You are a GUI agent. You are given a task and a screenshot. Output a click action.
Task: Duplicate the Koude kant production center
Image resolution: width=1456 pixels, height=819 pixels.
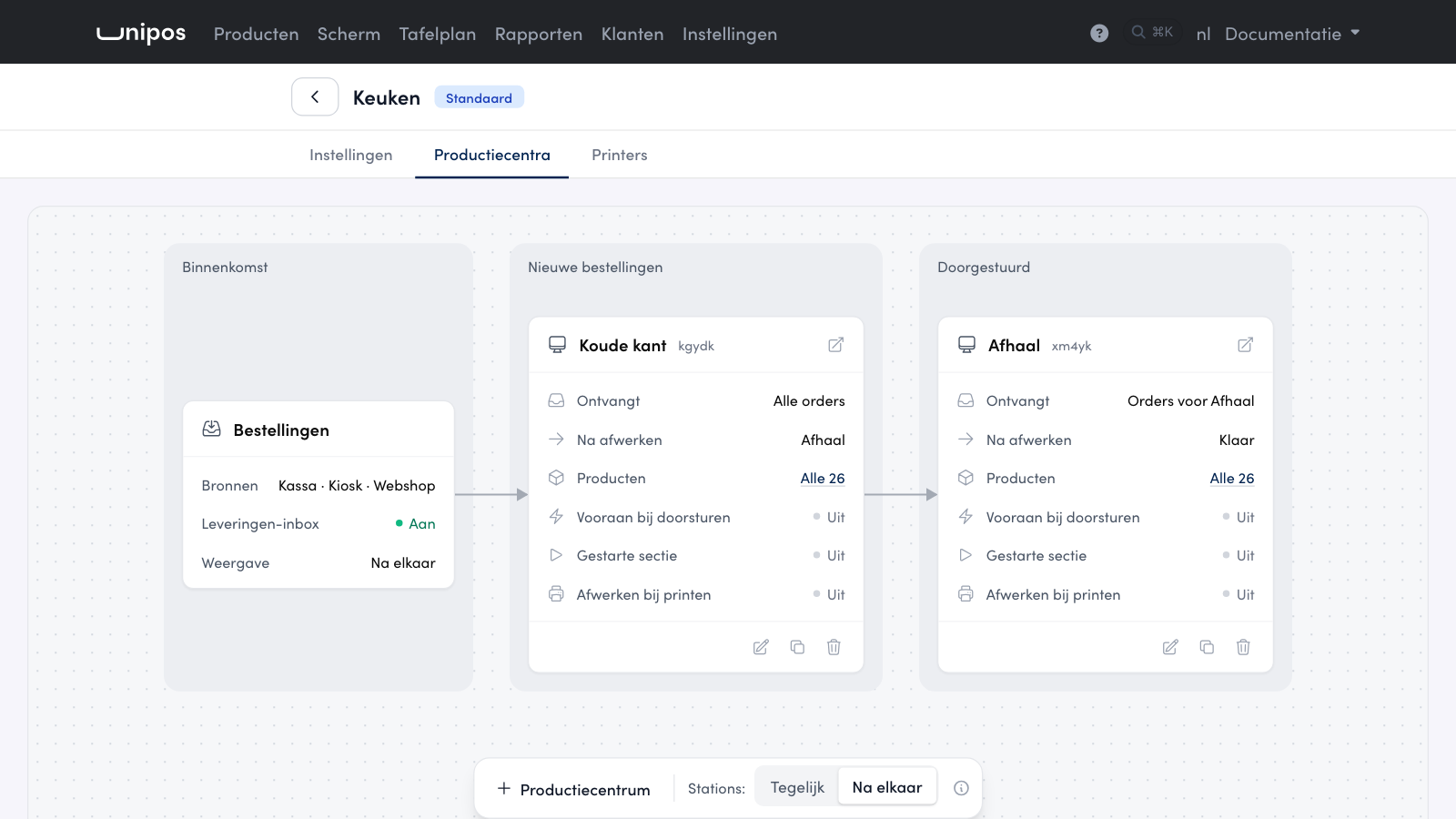pos(797,647)
